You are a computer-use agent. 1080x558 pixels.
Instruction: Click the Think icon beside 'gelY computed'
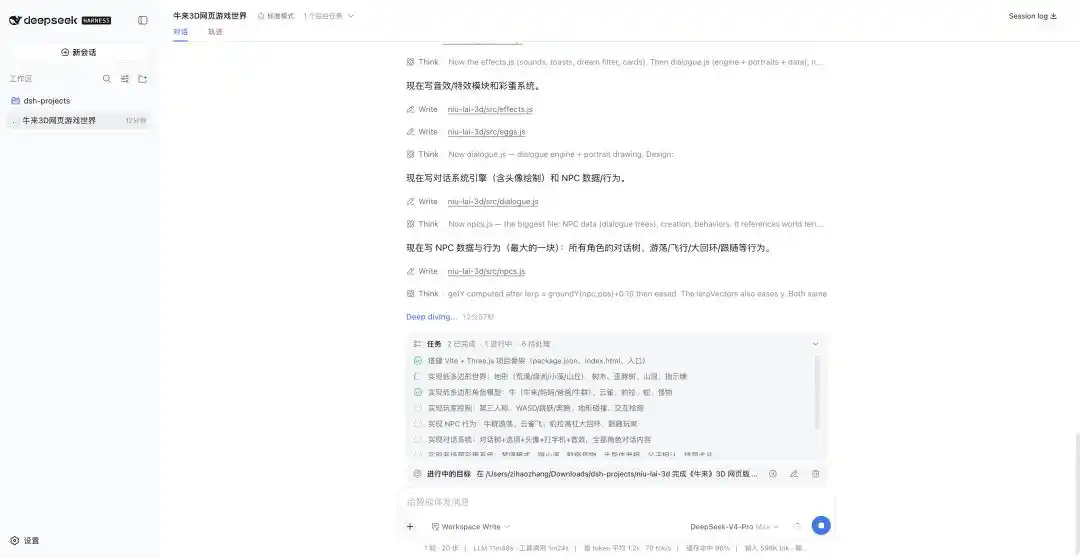coord(411,293)
